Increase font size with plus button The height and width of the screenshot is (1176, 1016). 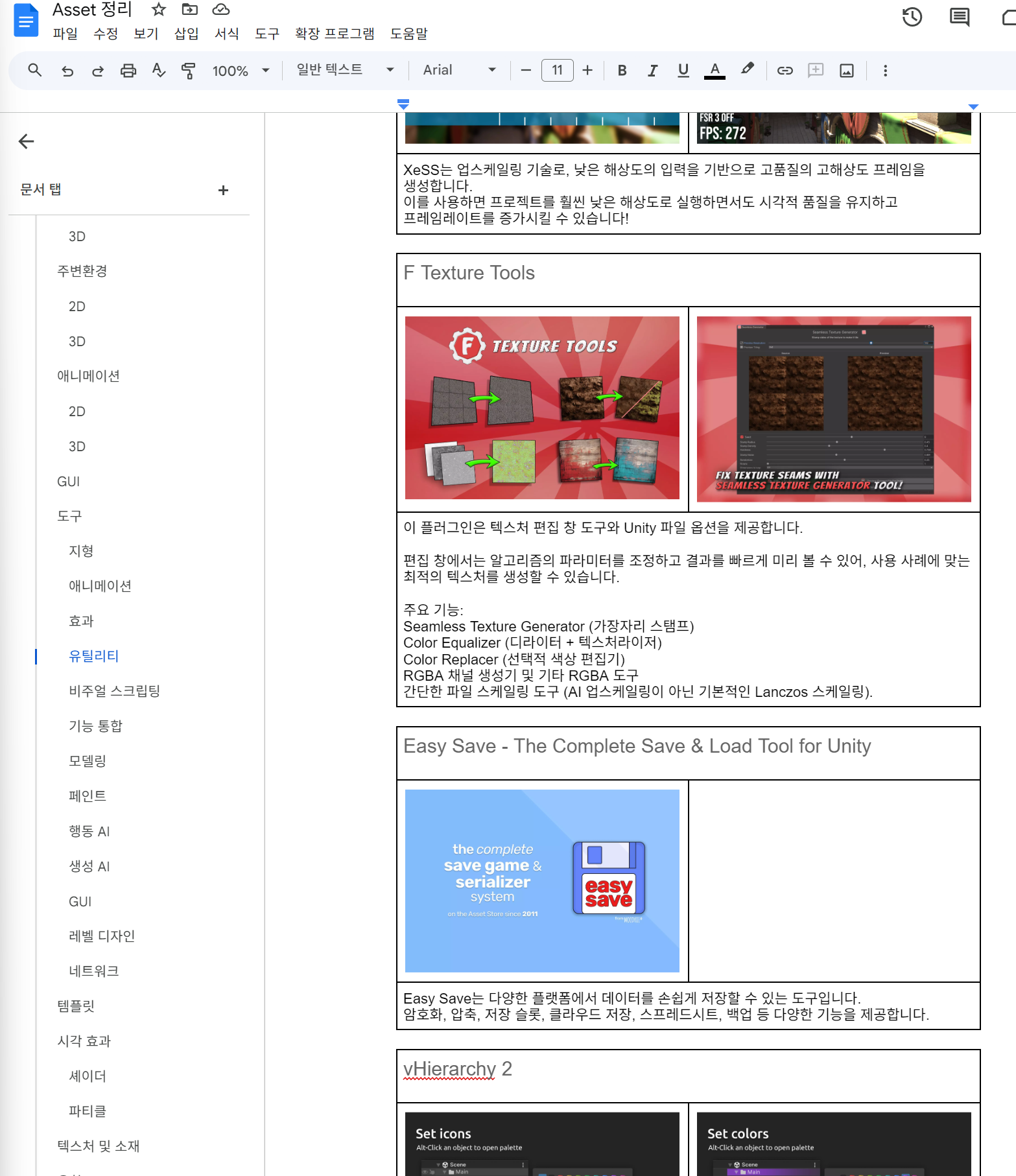click(587, 70)
